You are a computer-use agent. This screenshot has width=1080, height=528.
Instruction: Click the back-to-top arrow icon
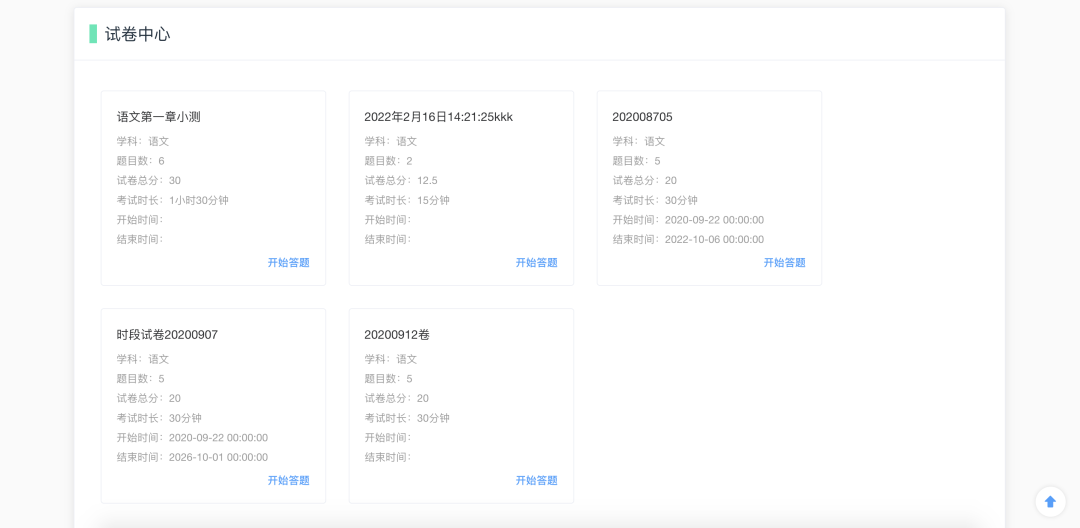(1050, 501)
